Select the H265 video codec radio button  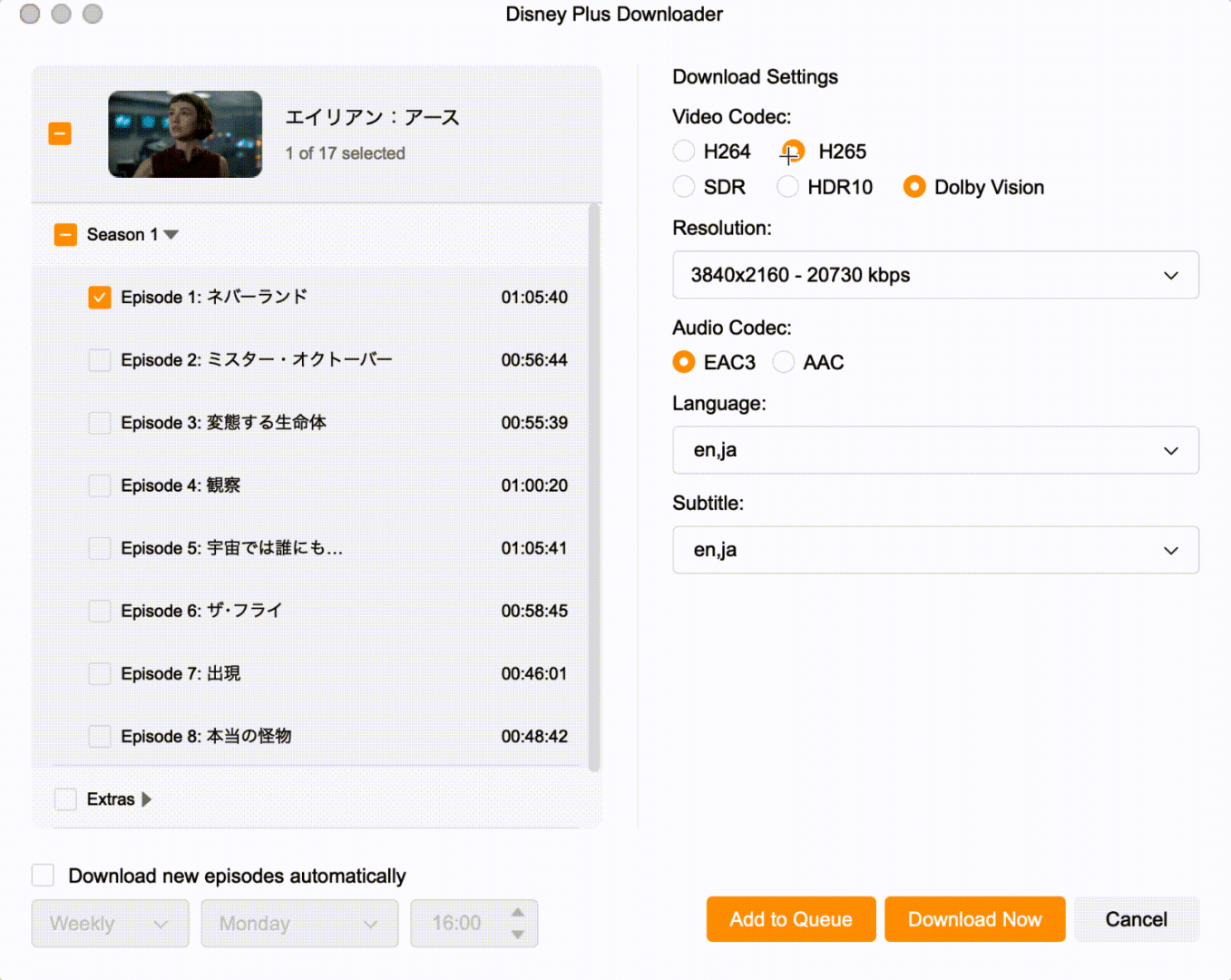pyautogui.click(x=792, y=152)
